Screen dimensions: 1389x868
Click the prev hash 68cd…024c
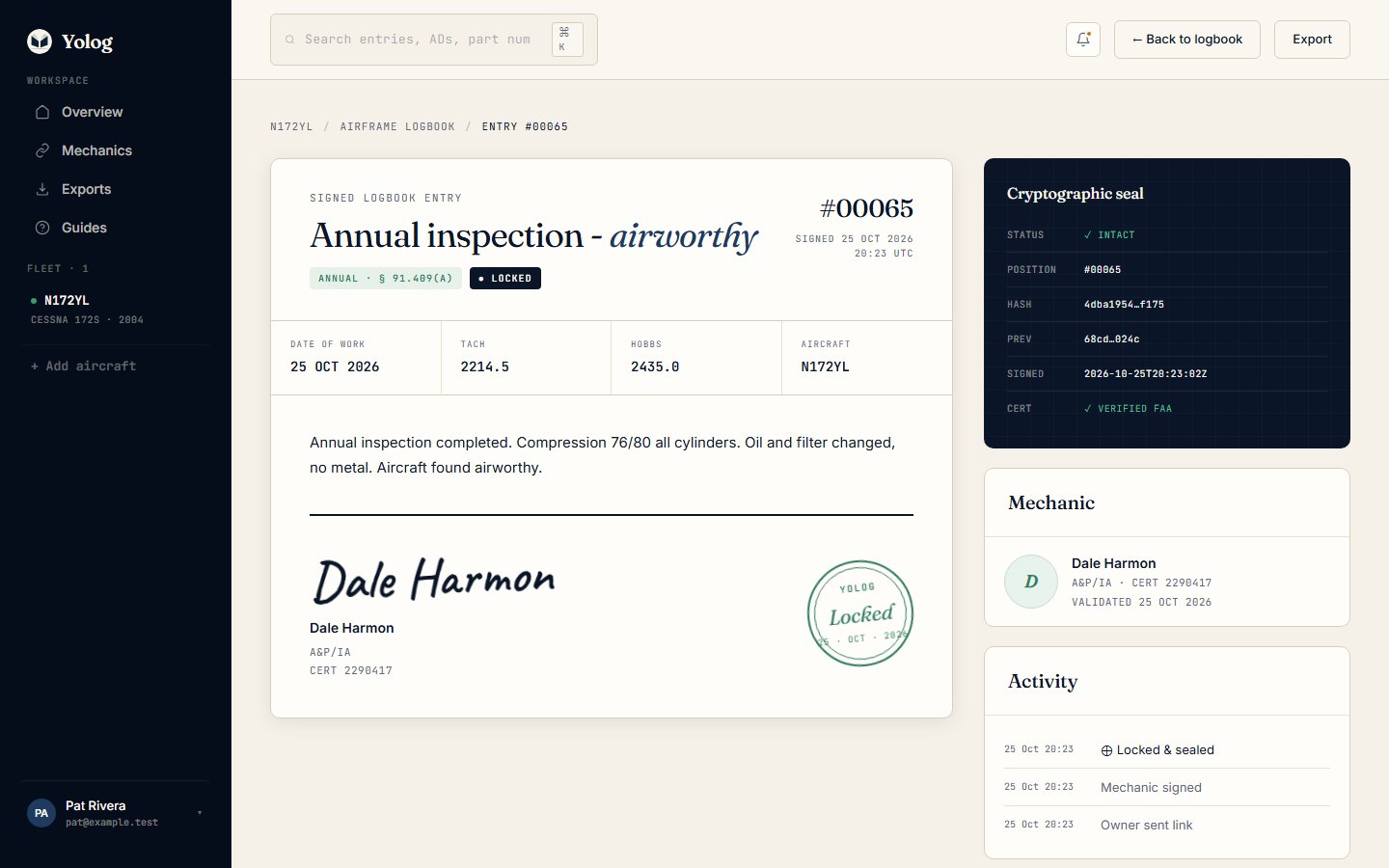(1111, 339)
